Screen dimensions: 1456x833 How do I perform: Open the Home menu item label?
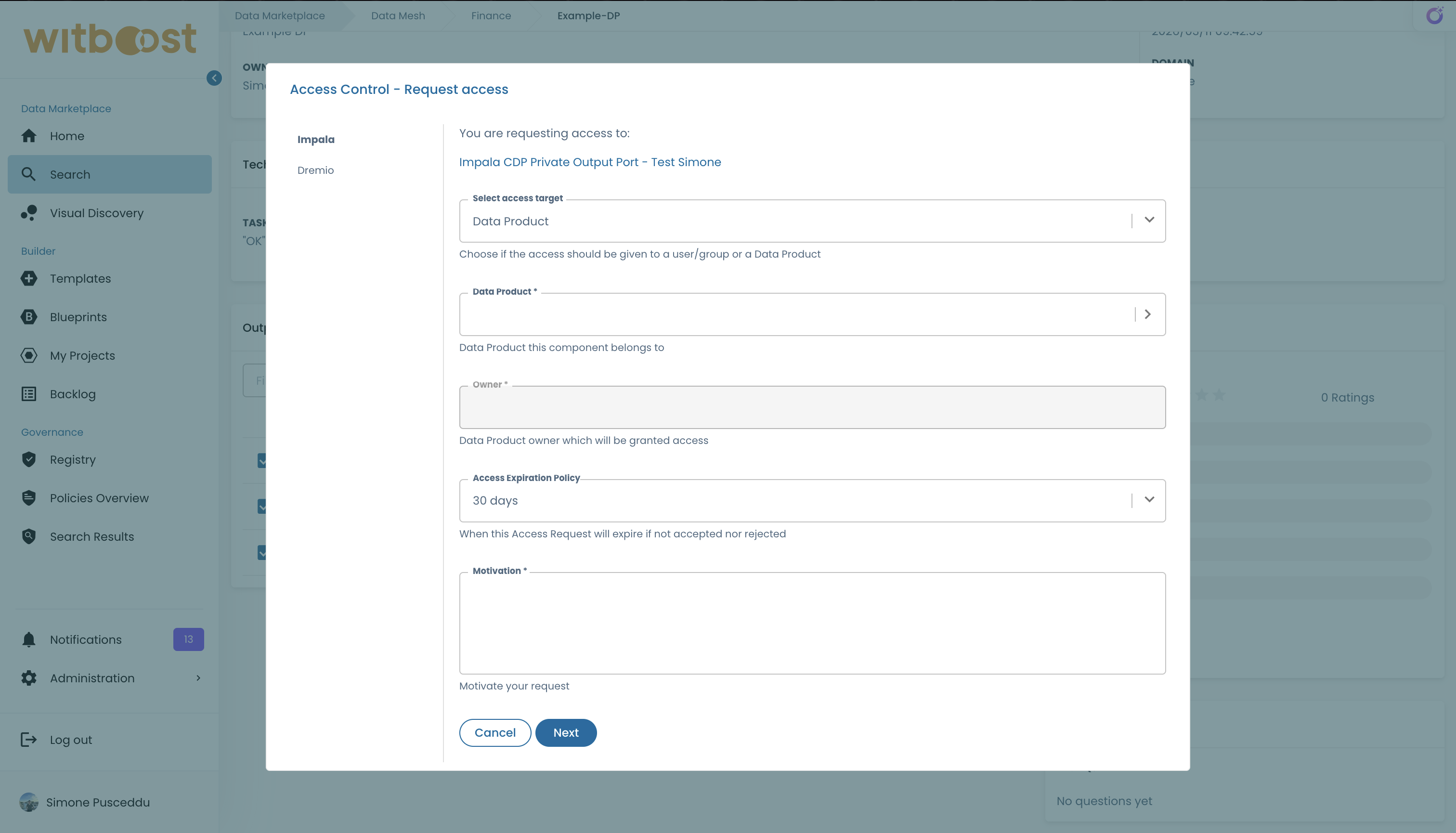pyautogui.click(x=67, y=136)
